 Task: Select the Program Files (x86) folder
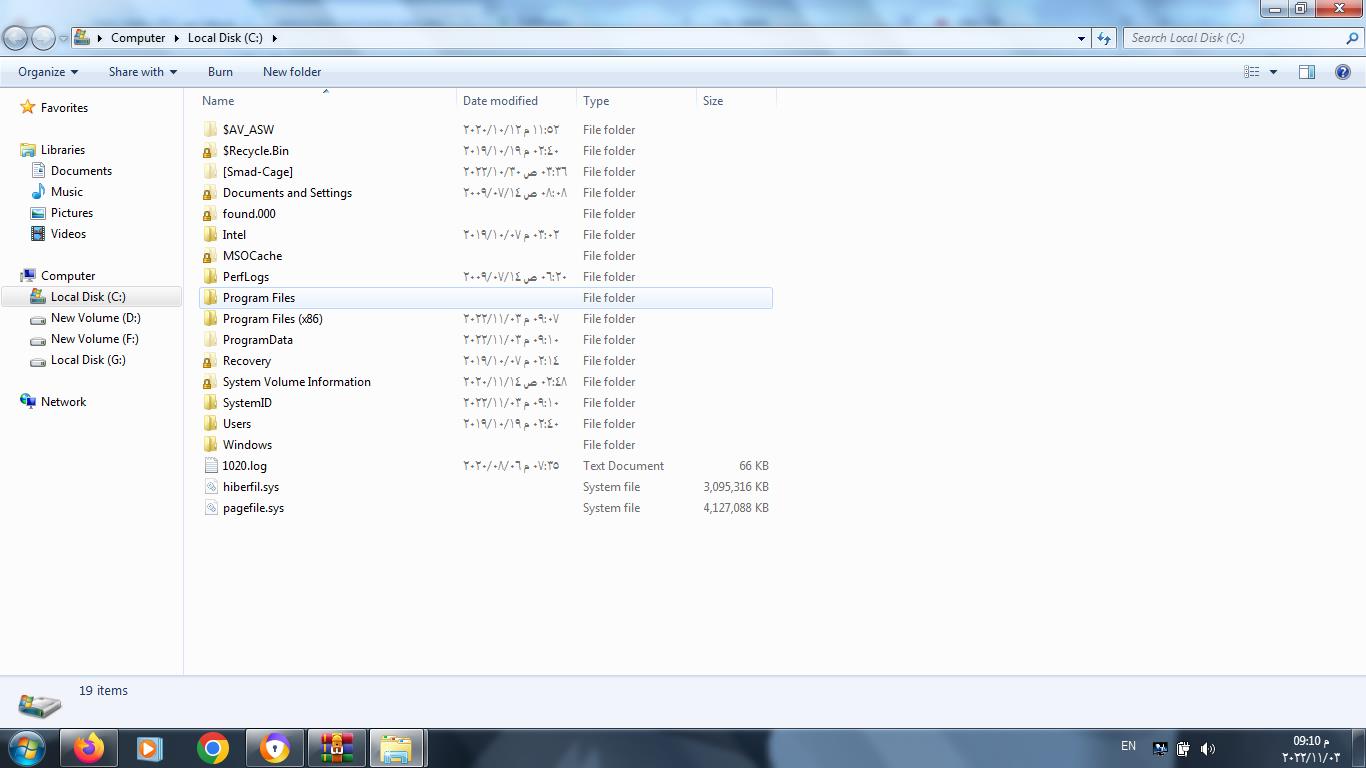click(x=272, y=319)
